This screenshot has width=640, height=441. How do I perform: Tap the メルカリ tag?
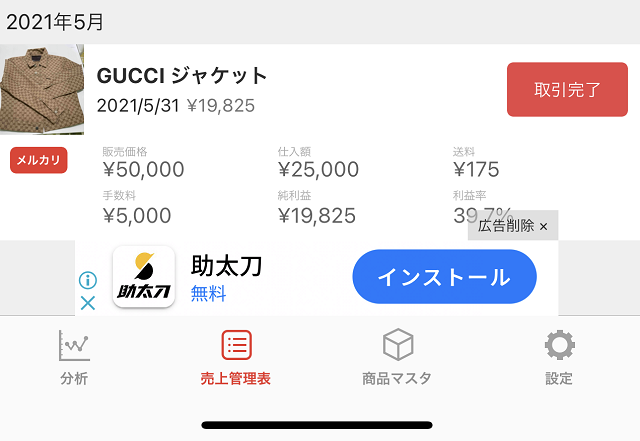pyautogui.click(x=39, y=160)
